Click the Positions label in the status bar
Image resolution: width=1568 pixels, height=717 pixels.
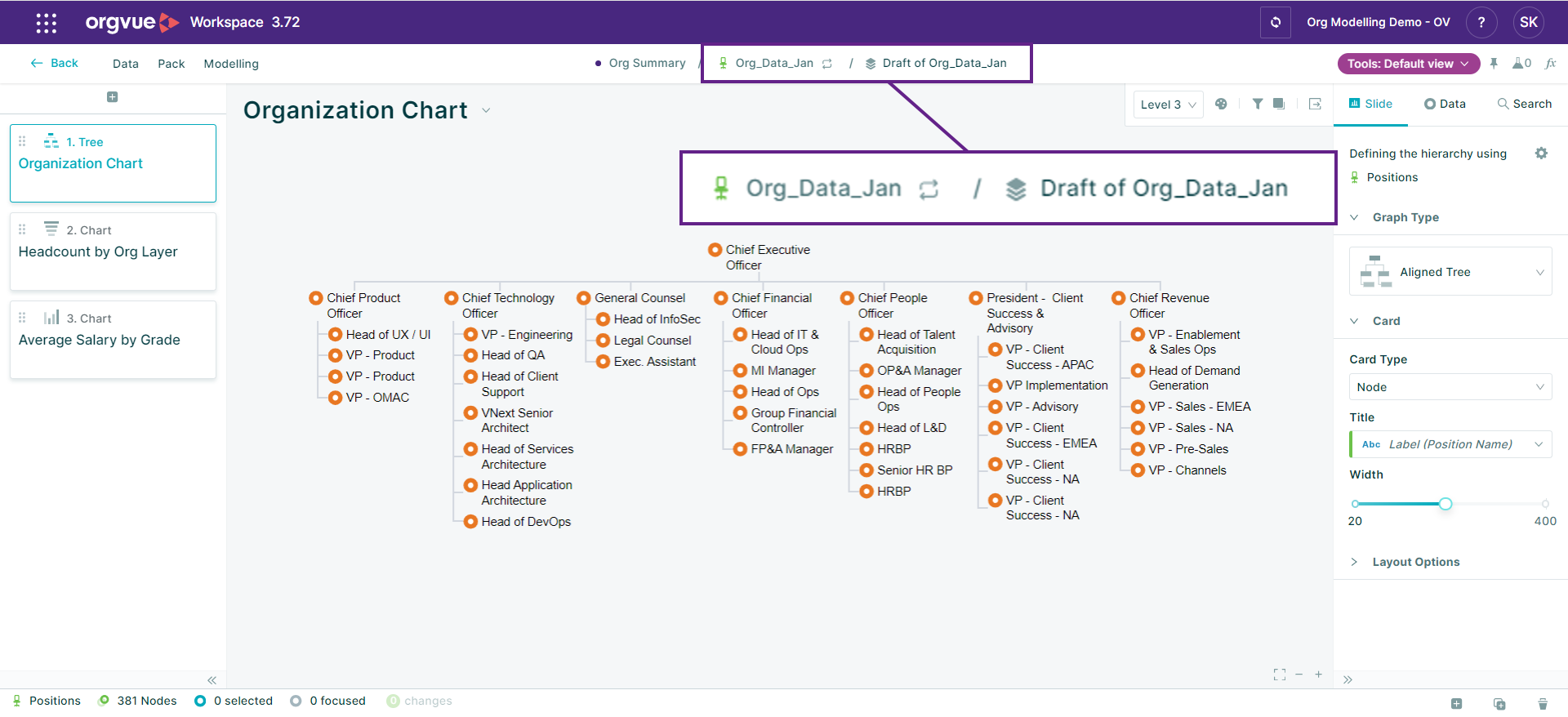click(x=55, y=701)
